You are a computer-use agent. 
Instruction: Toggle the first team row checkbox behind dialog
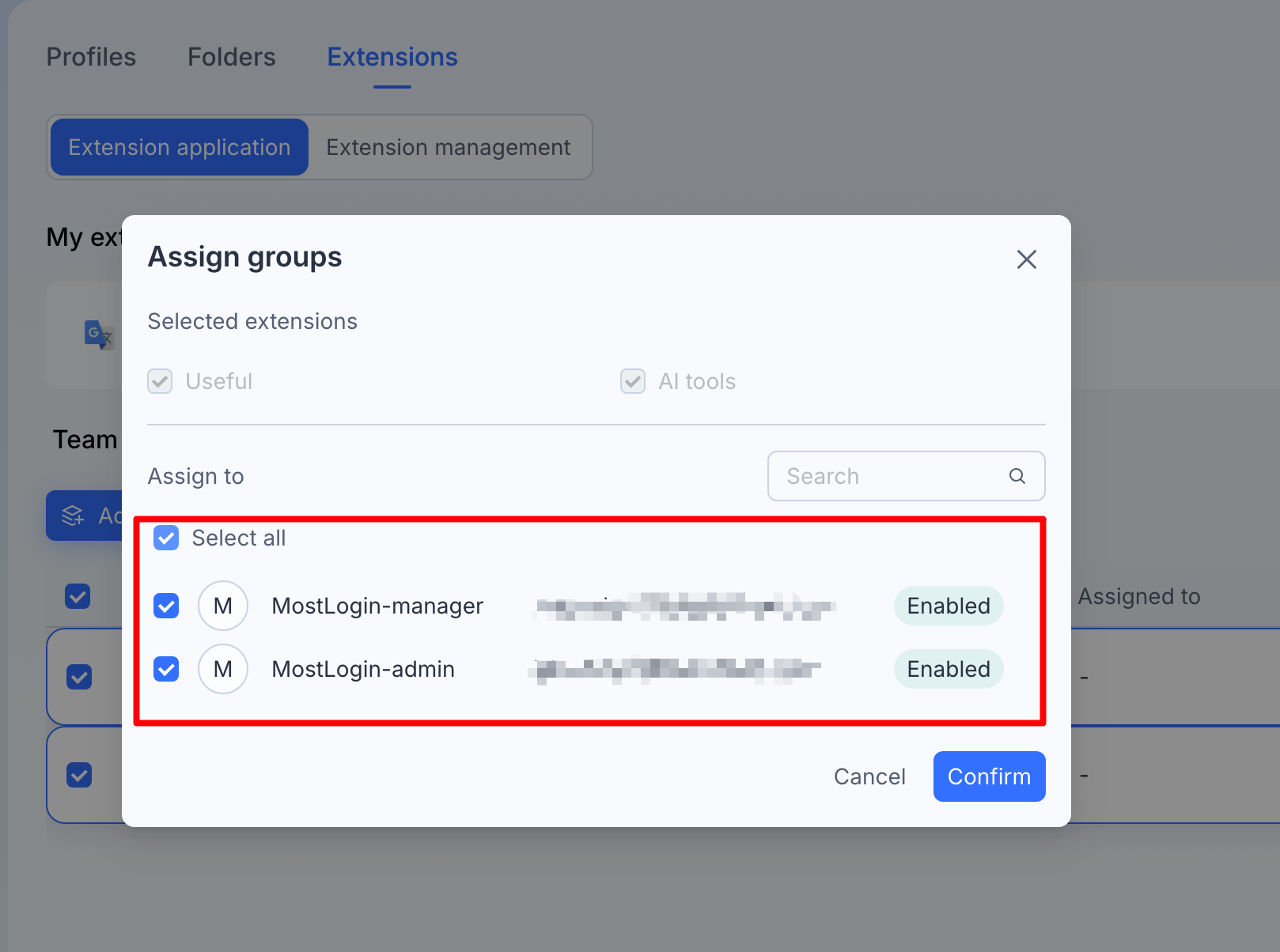click(79, 677)
